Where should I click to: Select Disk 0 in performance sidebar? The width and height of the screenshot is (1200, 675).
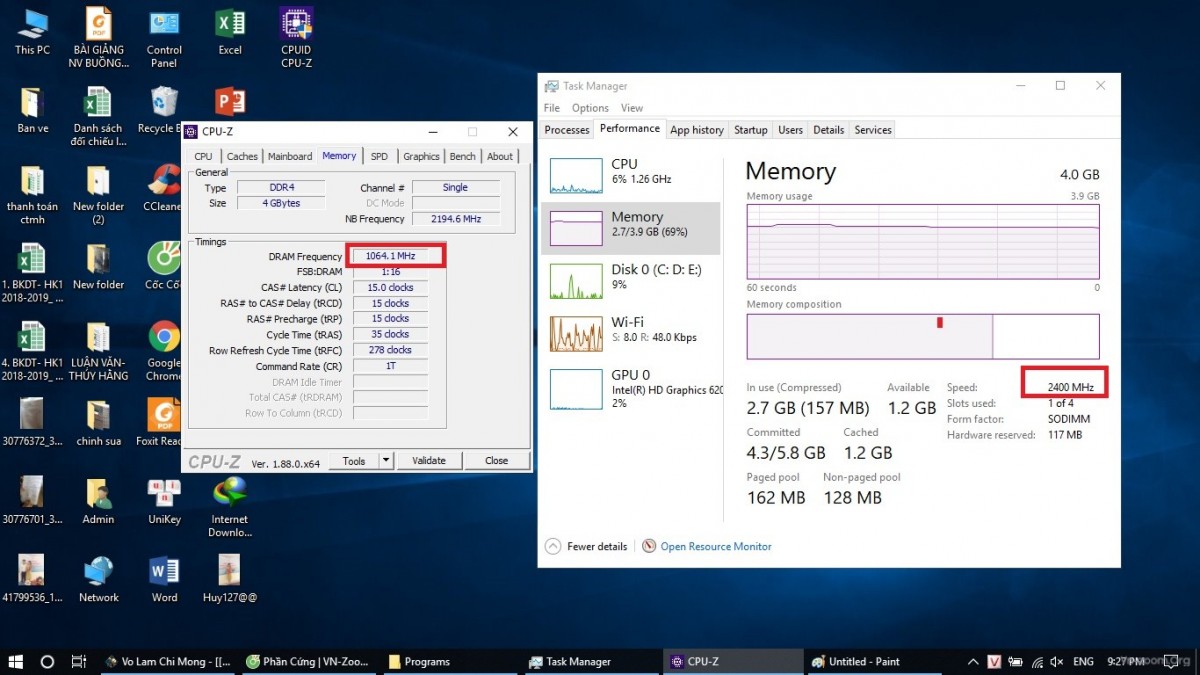coord(630,277)
